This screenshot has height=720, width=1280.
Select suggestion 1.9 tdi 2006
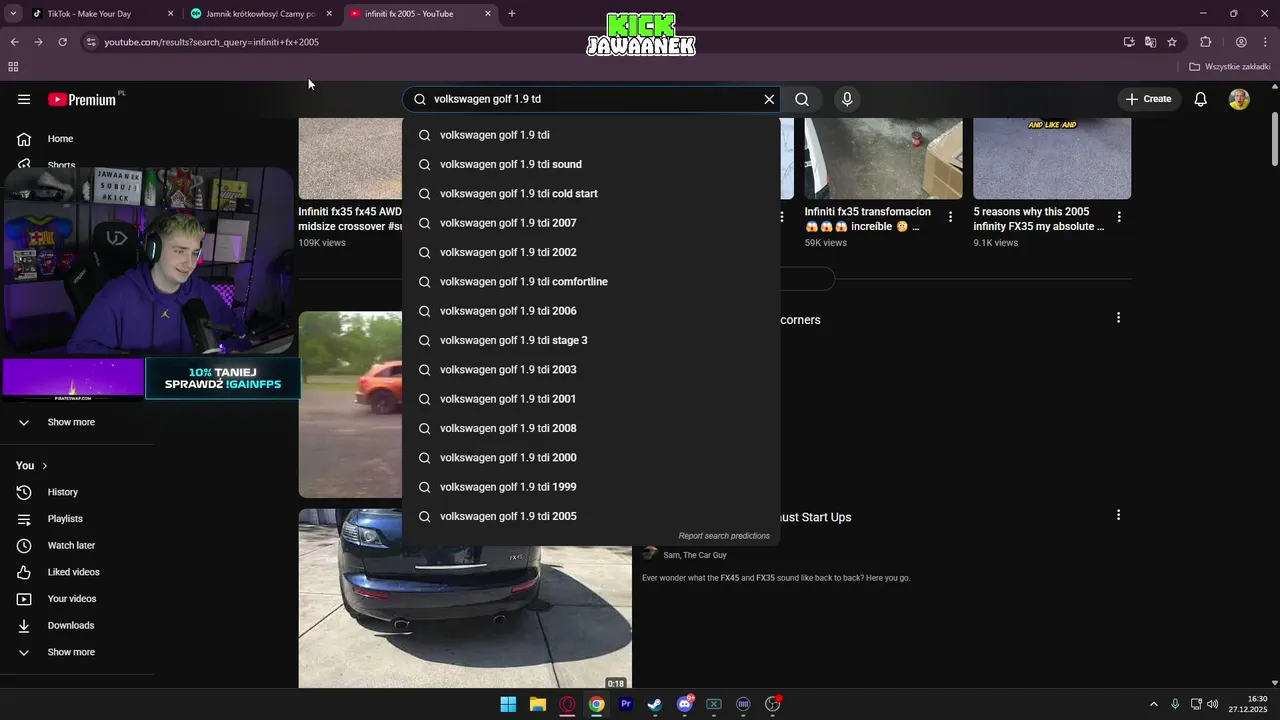click(x=591, y=311)
